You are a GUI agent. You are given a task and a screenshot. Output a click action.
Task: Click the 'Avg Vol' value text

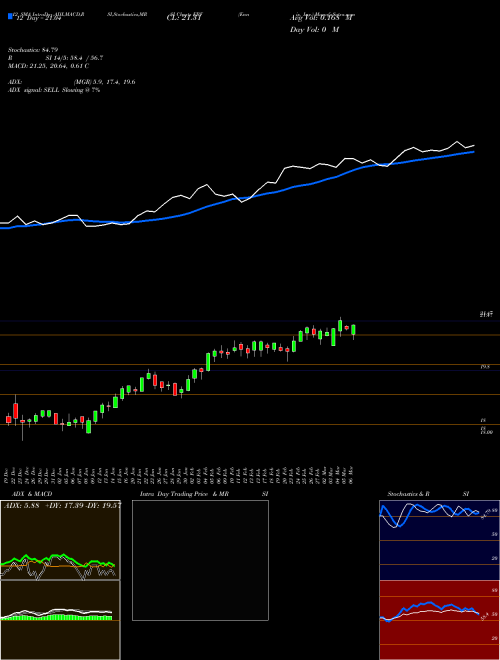pos(322,18)
